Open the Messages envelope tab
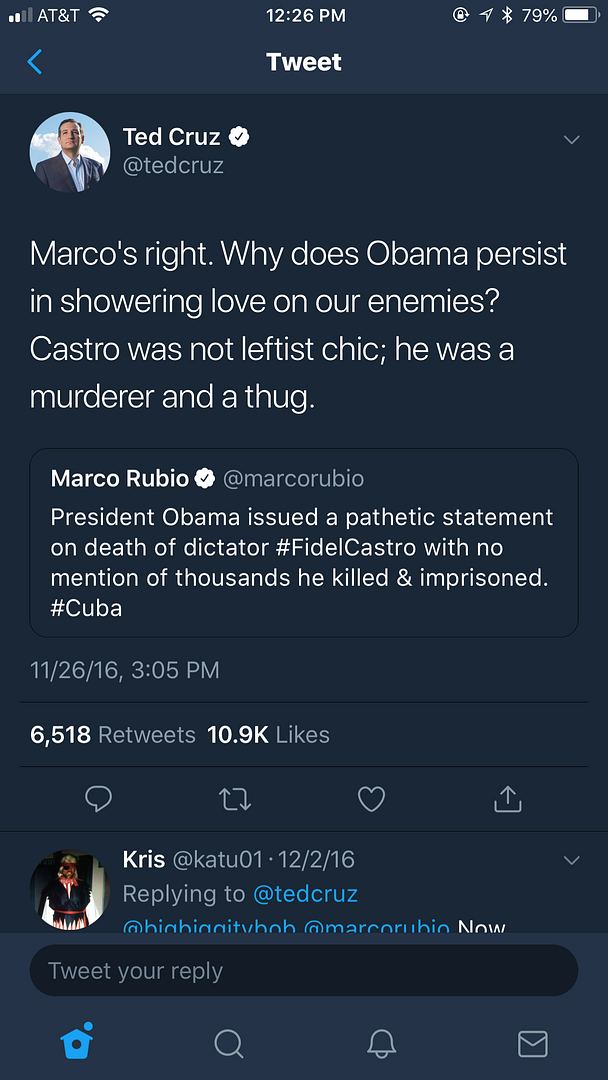Screen dimensions: 608x1080 532,1043
